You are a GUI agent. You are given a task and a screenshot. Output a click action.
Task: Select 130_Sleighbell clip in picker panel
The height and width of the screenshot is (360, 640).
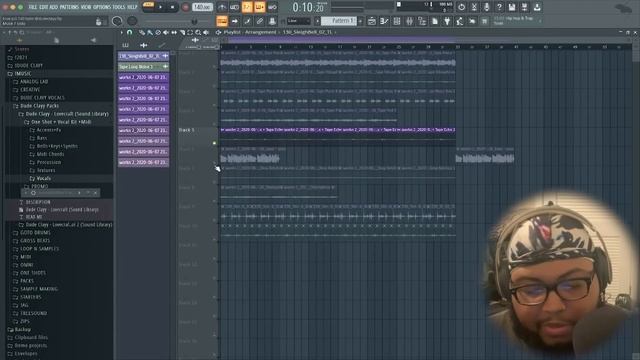143,56
